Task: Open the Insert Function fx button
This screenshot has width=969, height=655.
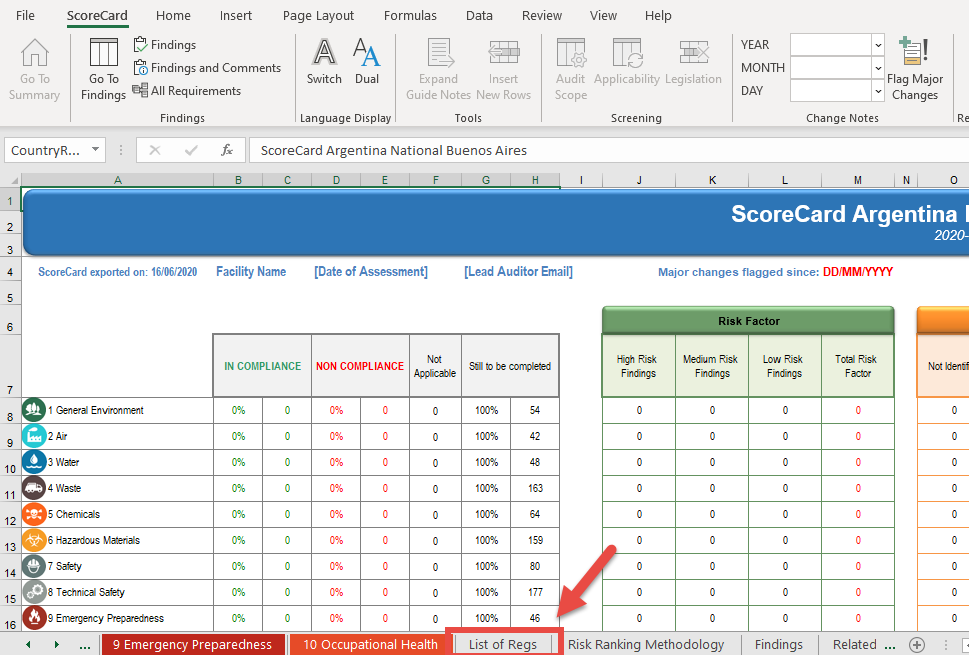Action: (x=227, y=150)
